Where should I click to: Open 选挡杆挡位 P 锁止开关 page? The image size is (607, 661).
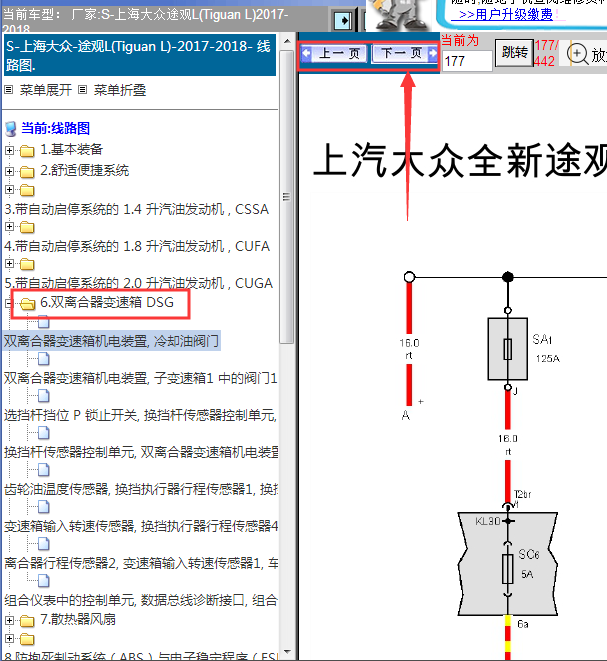[140, 415]
